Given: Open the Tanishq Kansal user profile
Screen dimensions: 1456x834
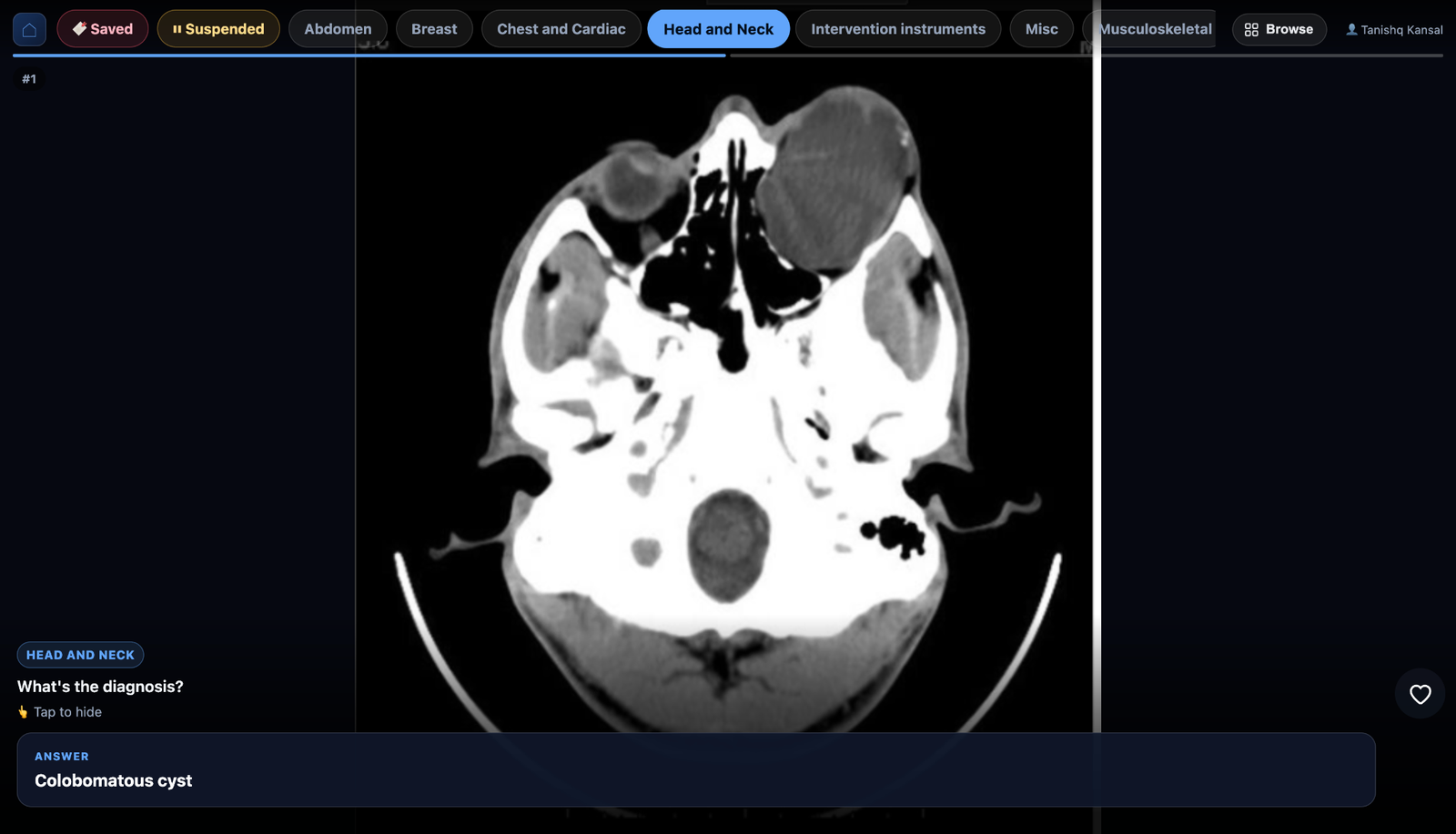Looking at the screenshot, I should 1394,30.
